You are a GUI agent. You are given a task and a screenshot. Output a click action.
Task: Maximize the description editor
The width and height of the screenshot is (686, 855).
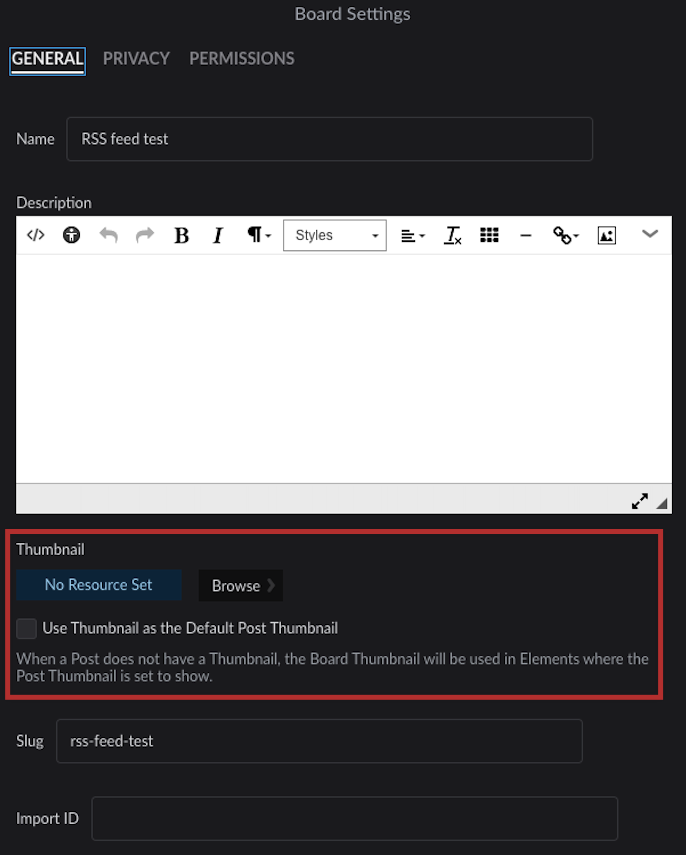tap(640, 501)
